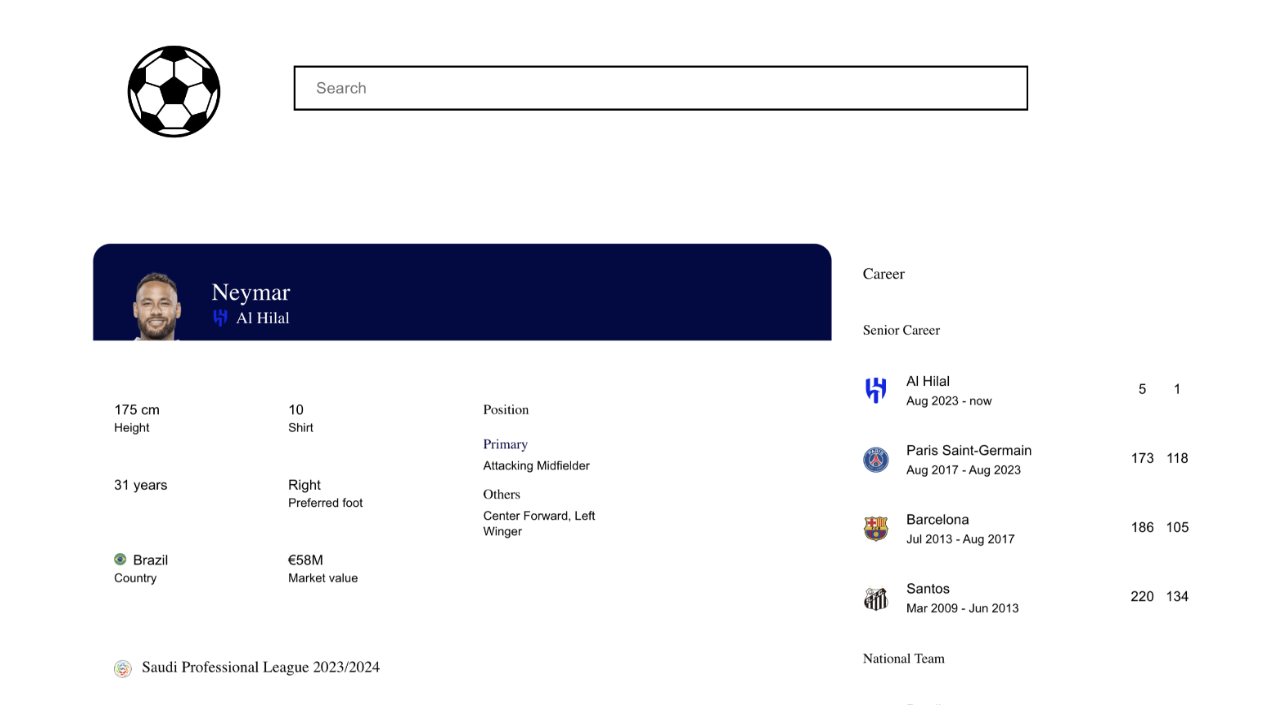Screen dimensions: 1276x724
Task: Click Center Forward, Left Winger text
Action: click(539, 523)
